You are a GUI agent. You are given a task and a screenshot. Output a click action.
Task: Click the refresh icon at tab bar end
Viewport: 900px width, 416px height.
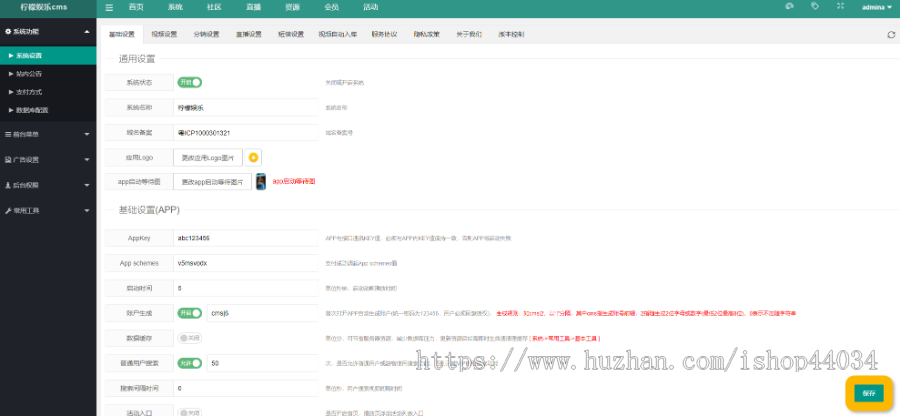click(891, 34)
